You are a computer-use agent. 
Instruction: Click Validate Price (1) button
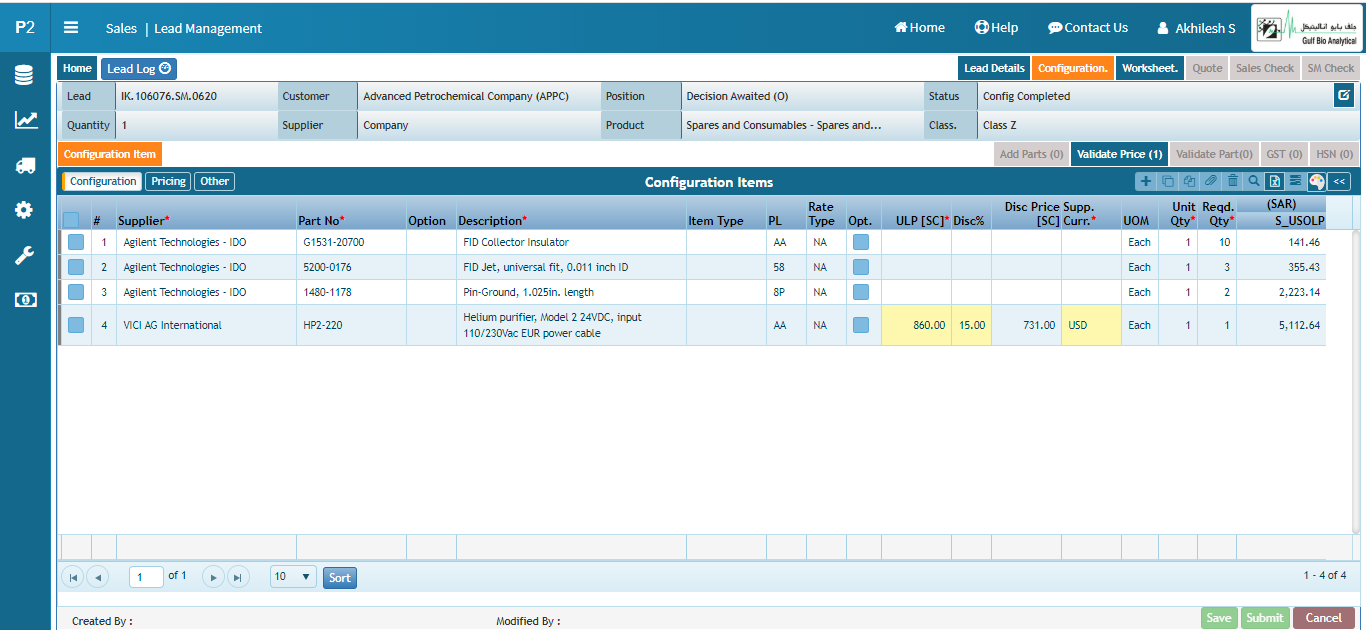coord(1119,154)
